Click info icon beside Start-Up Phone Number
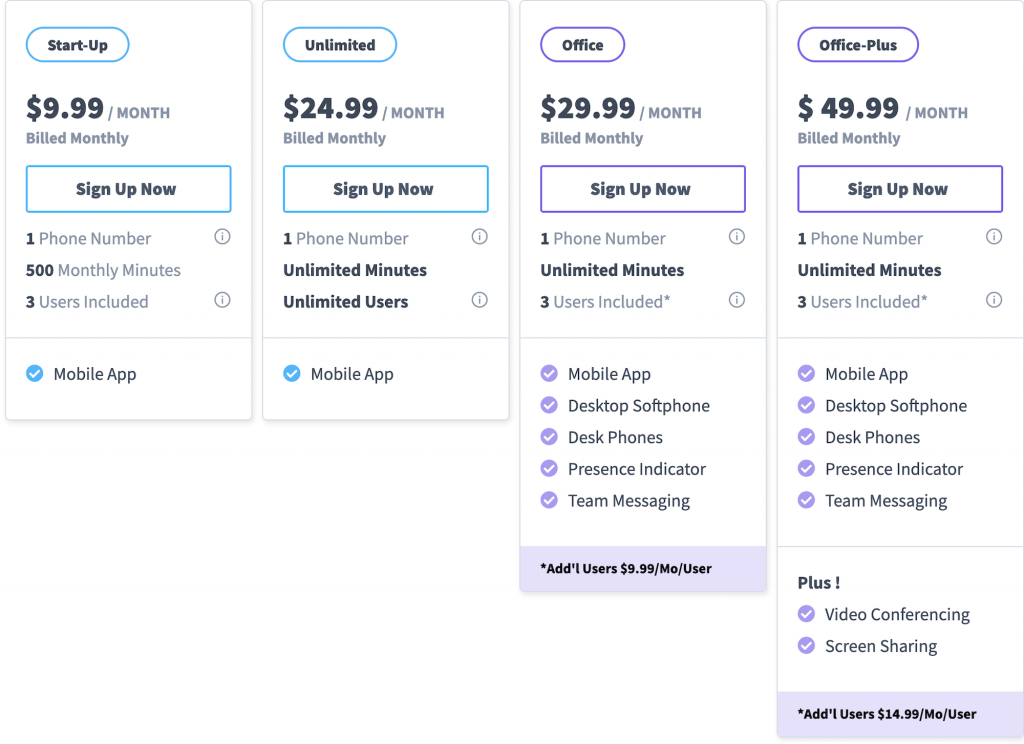 coord(222,238)
